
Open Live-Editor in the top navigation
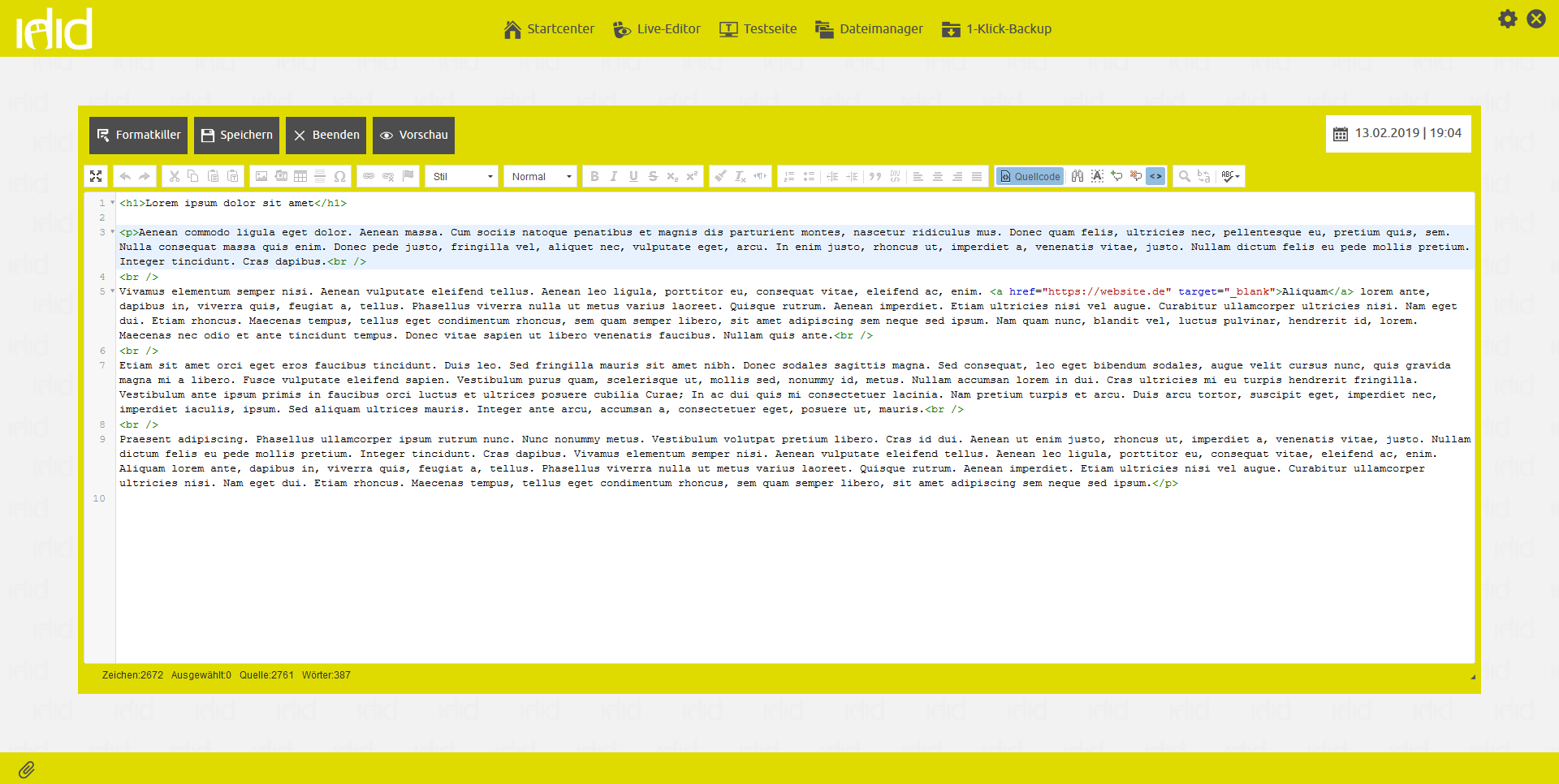click(657, 29)
